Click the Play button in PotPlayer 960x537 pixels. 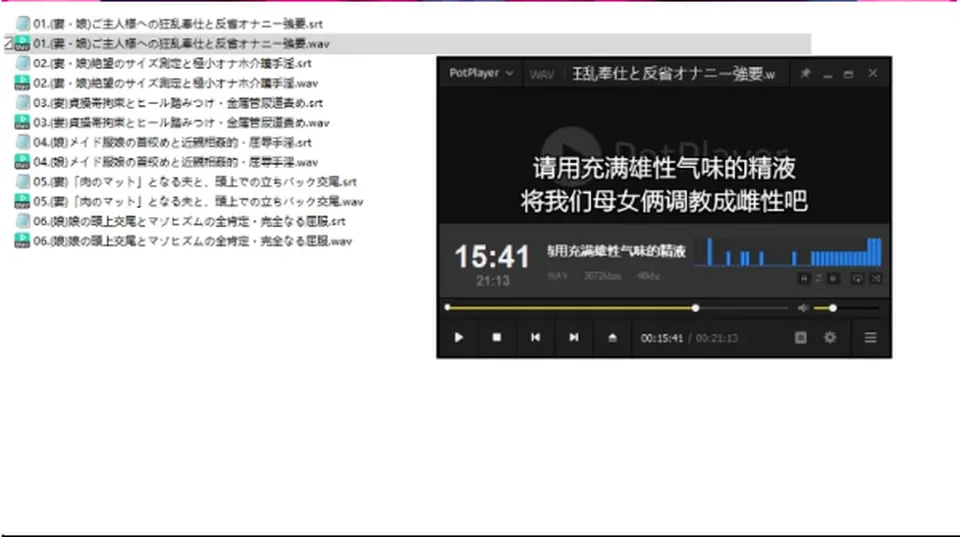(459, 337)
